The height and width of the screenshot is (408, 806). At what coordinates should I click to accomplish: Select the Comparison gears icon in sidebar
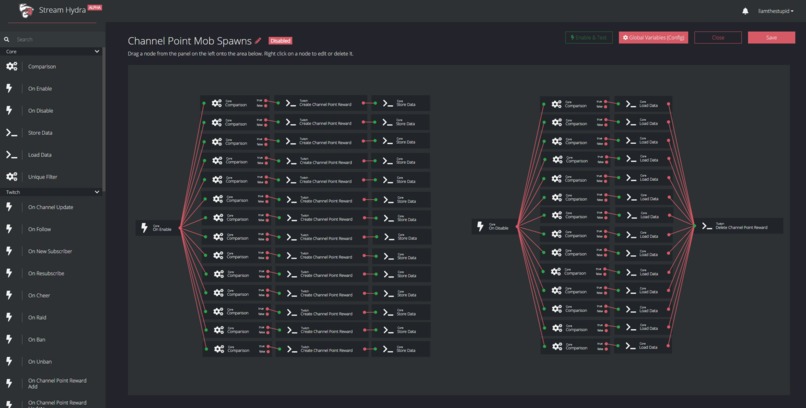(11, 66)
